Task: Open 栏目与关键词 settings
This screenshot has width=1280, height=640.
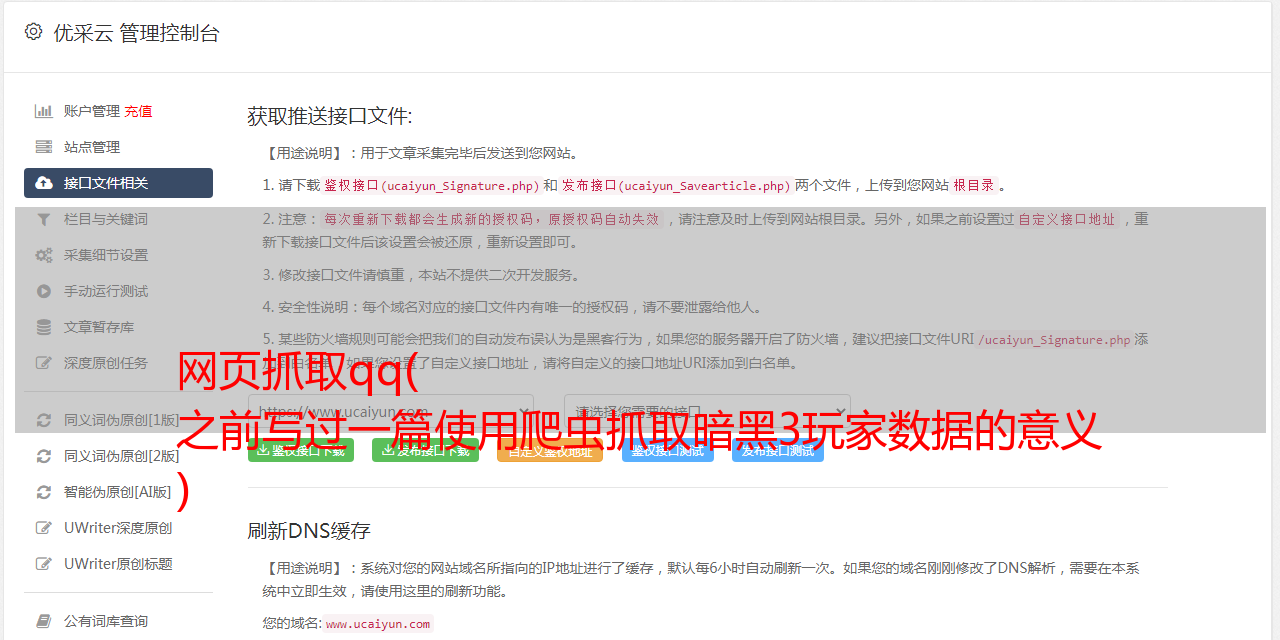Action: pos(106,219)
